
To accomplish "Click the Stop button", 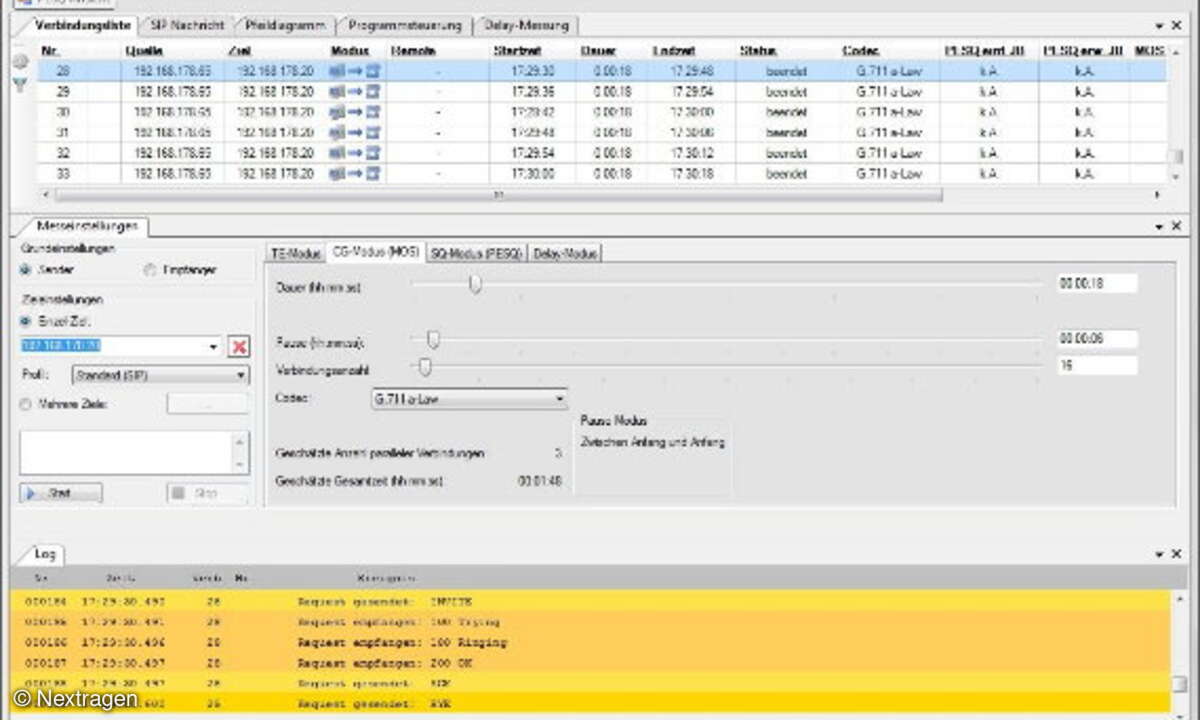I will 207,493.
